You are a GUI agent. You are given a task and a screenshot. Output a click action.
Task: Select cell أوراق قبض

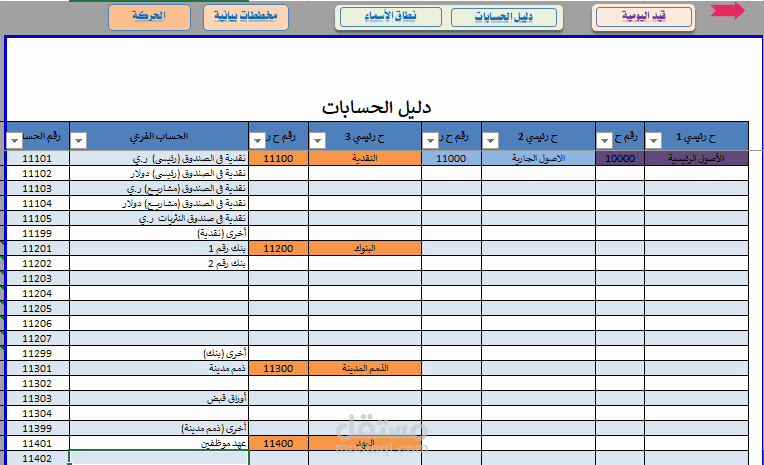(159, 399)
